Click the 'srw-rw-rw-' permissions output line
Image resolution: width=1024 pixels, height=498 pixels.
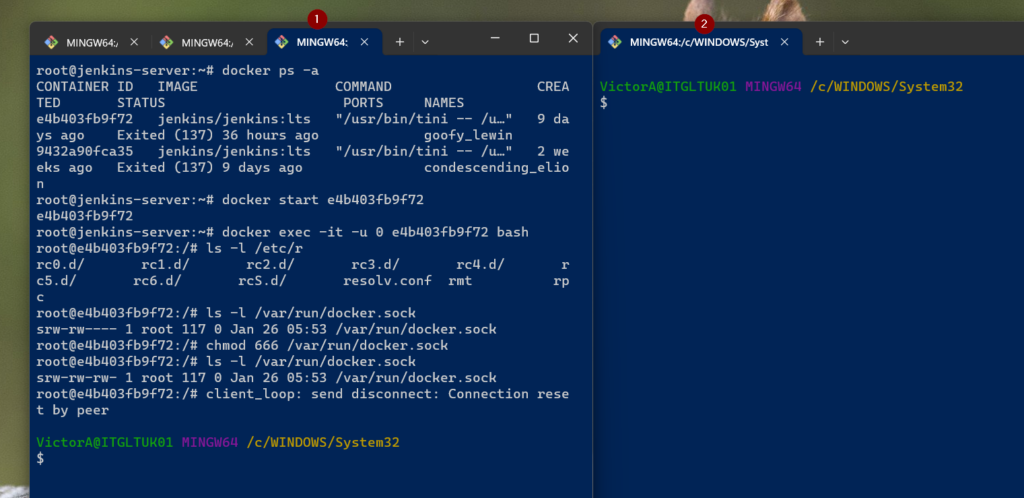[266, 378]
